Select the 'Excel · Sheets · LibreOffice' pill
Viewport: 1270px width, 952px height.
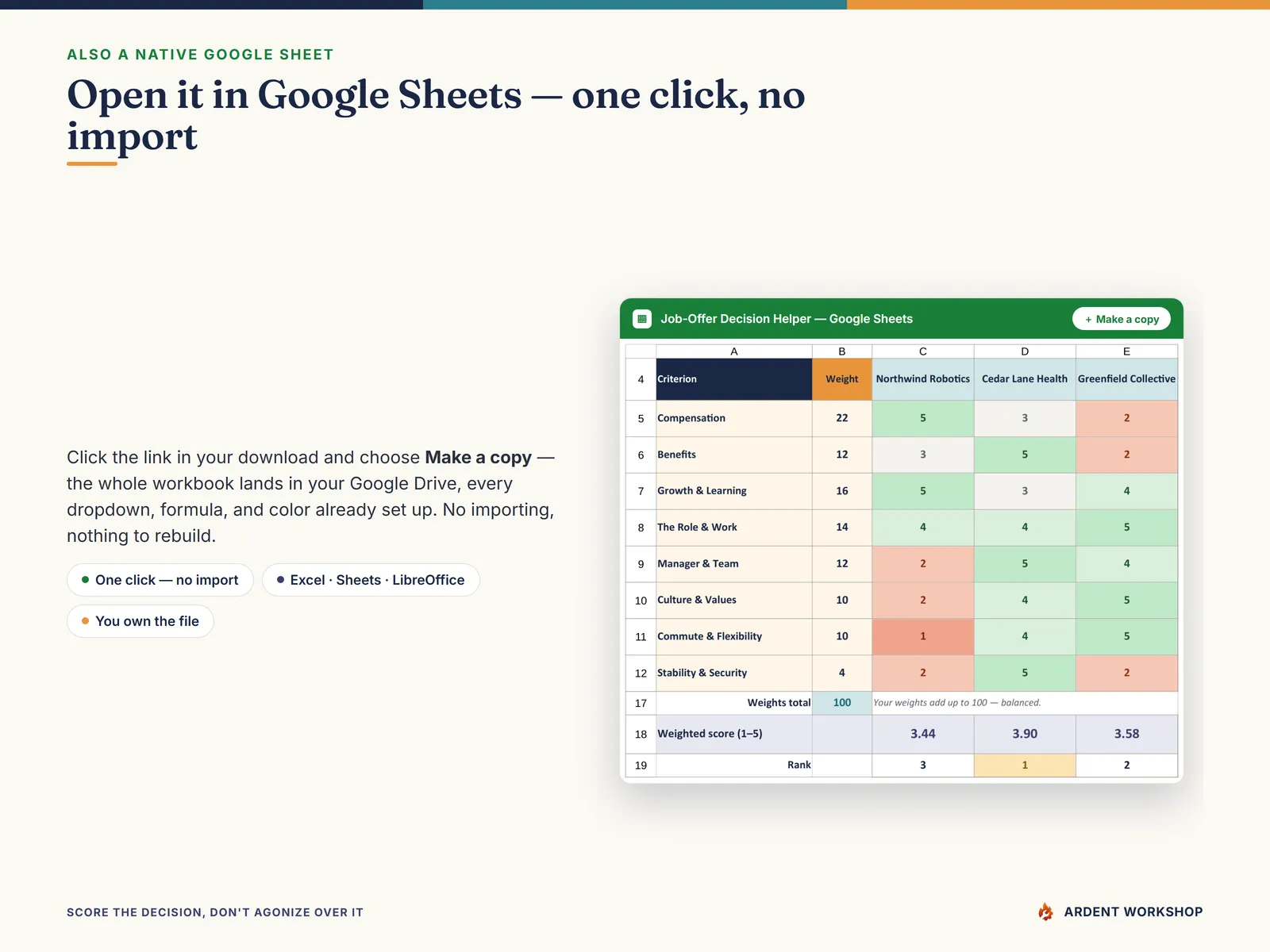tap(371, 580)
